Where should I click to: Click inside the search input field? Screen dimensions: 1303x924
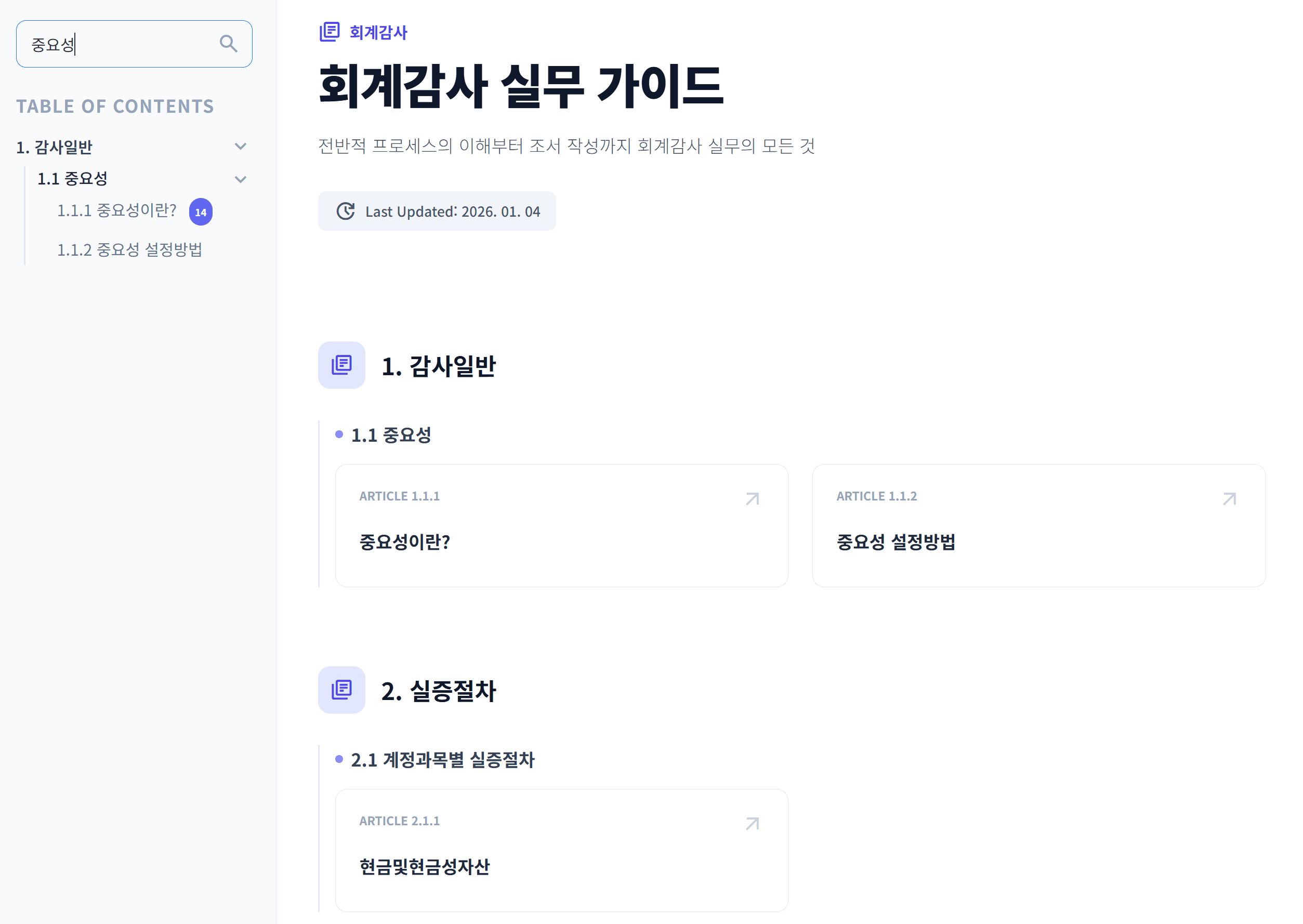pyautogui.click(x=114, y=44)
